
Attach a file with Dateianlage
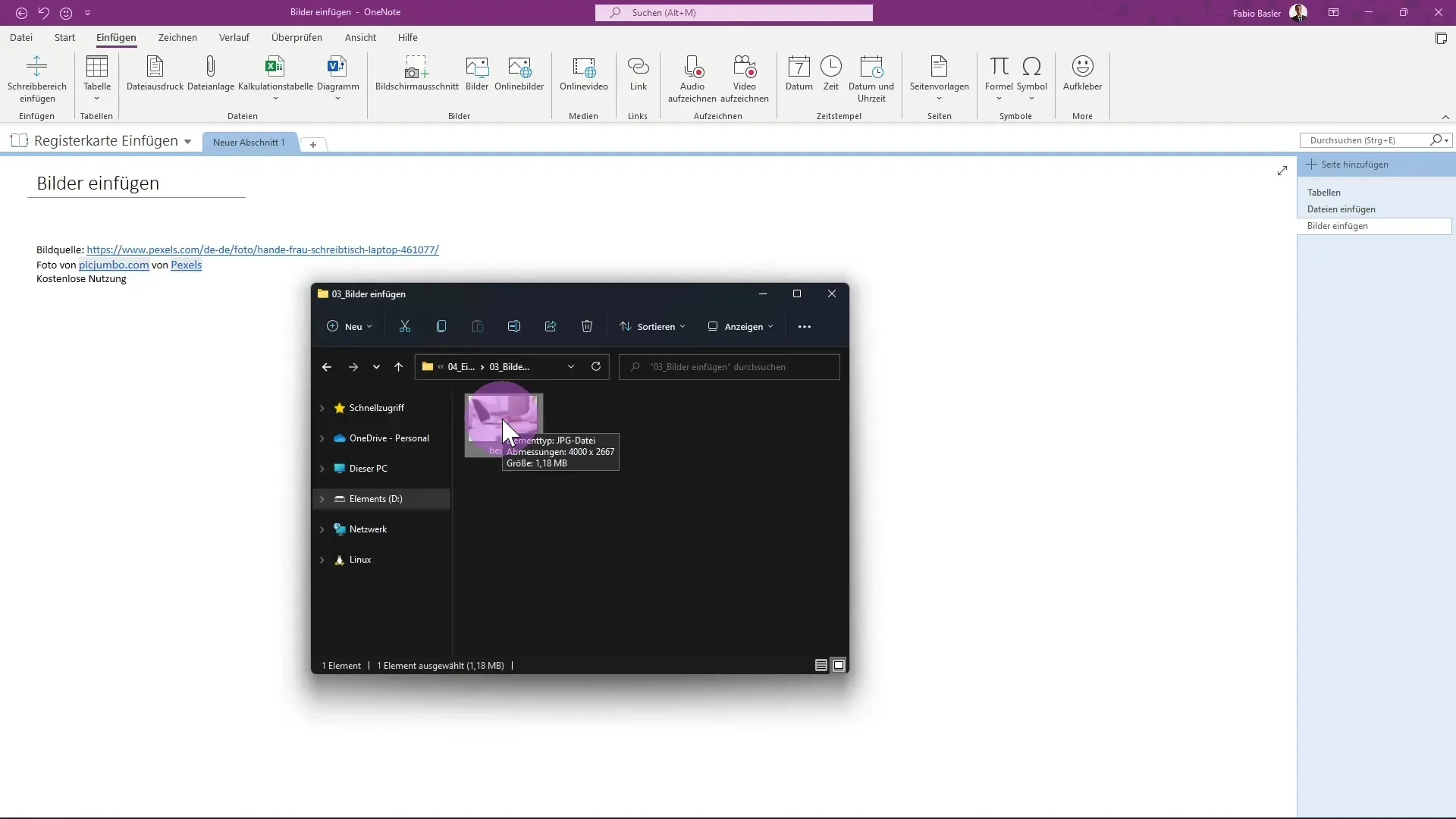pyautogui.click(x=211, y=74)
